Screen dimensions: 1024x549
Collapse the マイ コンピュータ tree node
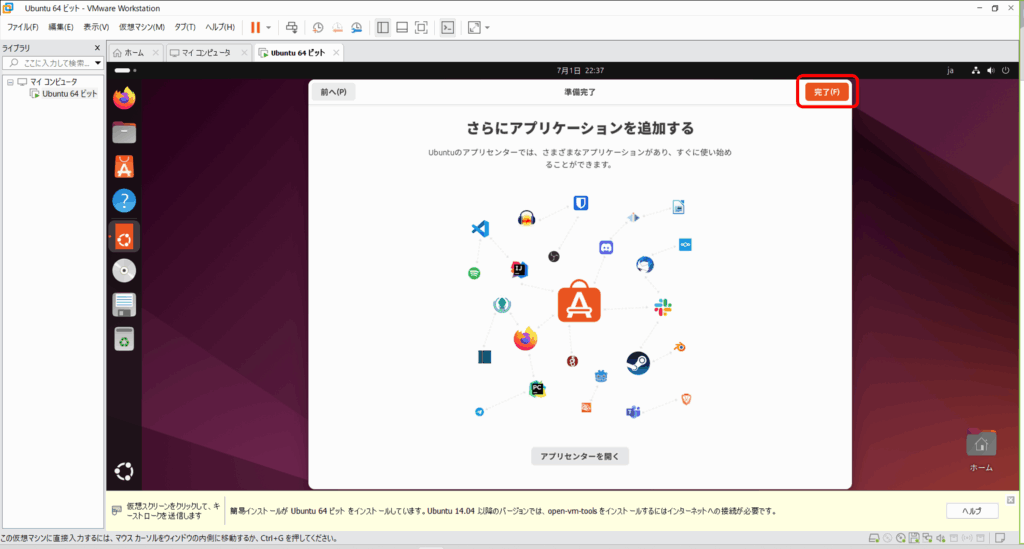[9, 81]
